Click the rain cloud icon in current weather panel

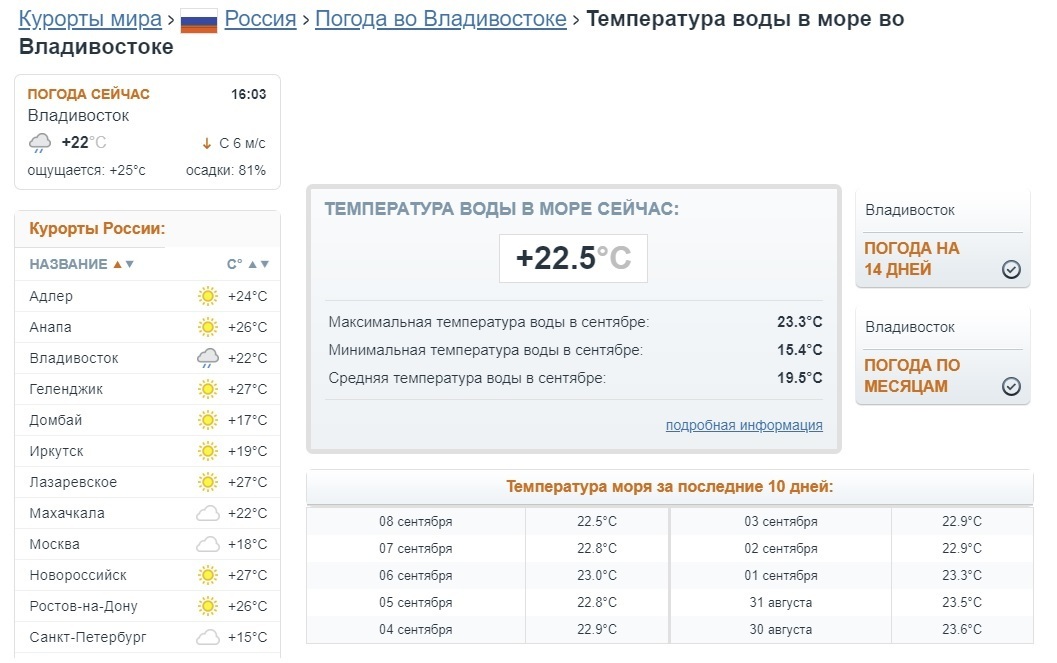[40, 143]
